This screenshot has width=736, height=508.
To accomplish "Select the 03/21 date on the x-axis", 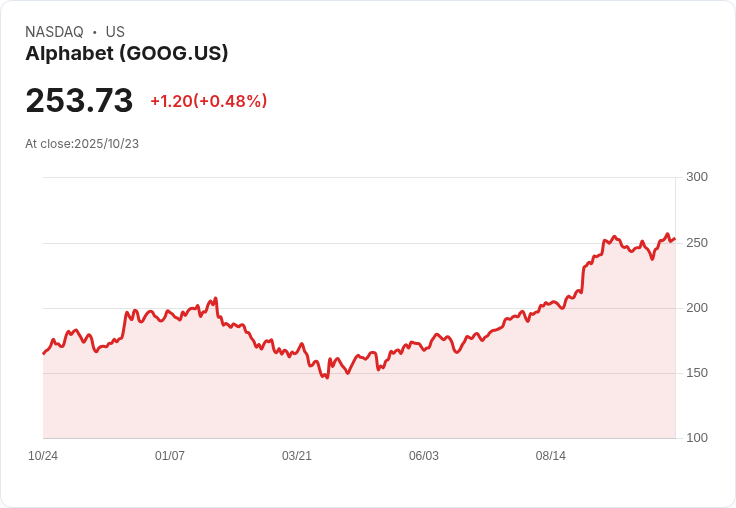I will (x=297, y=456).
